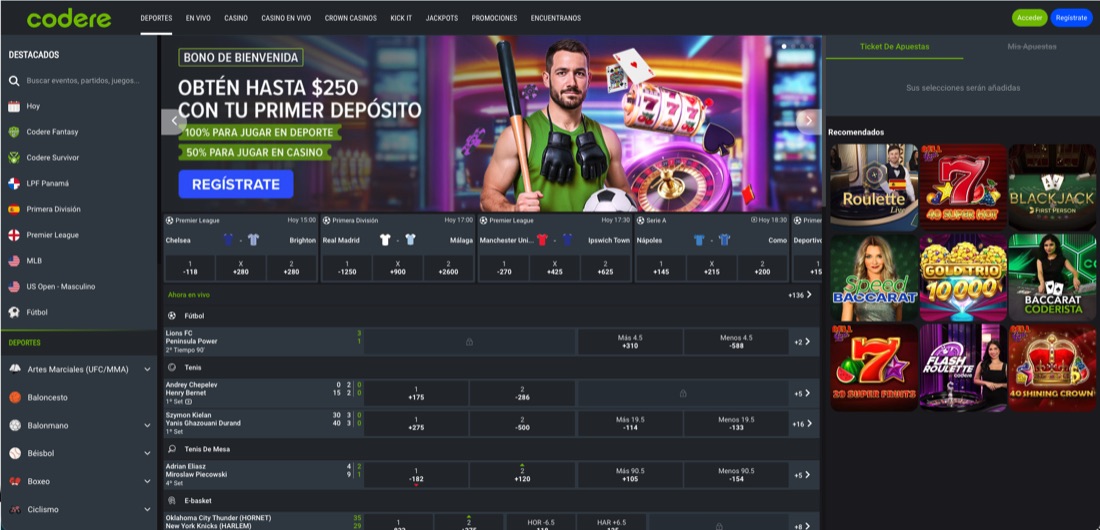Select MLB US flag icon
The height and width of the screenshot is (530, 1100).
(13, 260)
